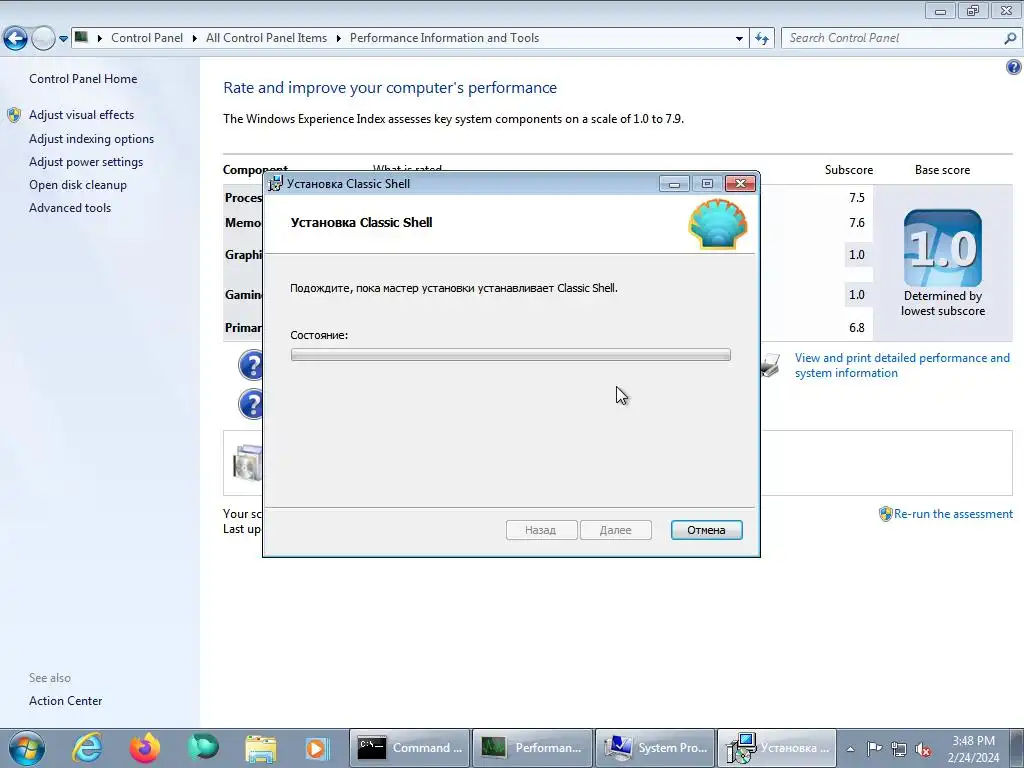Select All Control Panel Items breadcrumb
This screenshot has height=768, width=1024.
click(266, 38)
